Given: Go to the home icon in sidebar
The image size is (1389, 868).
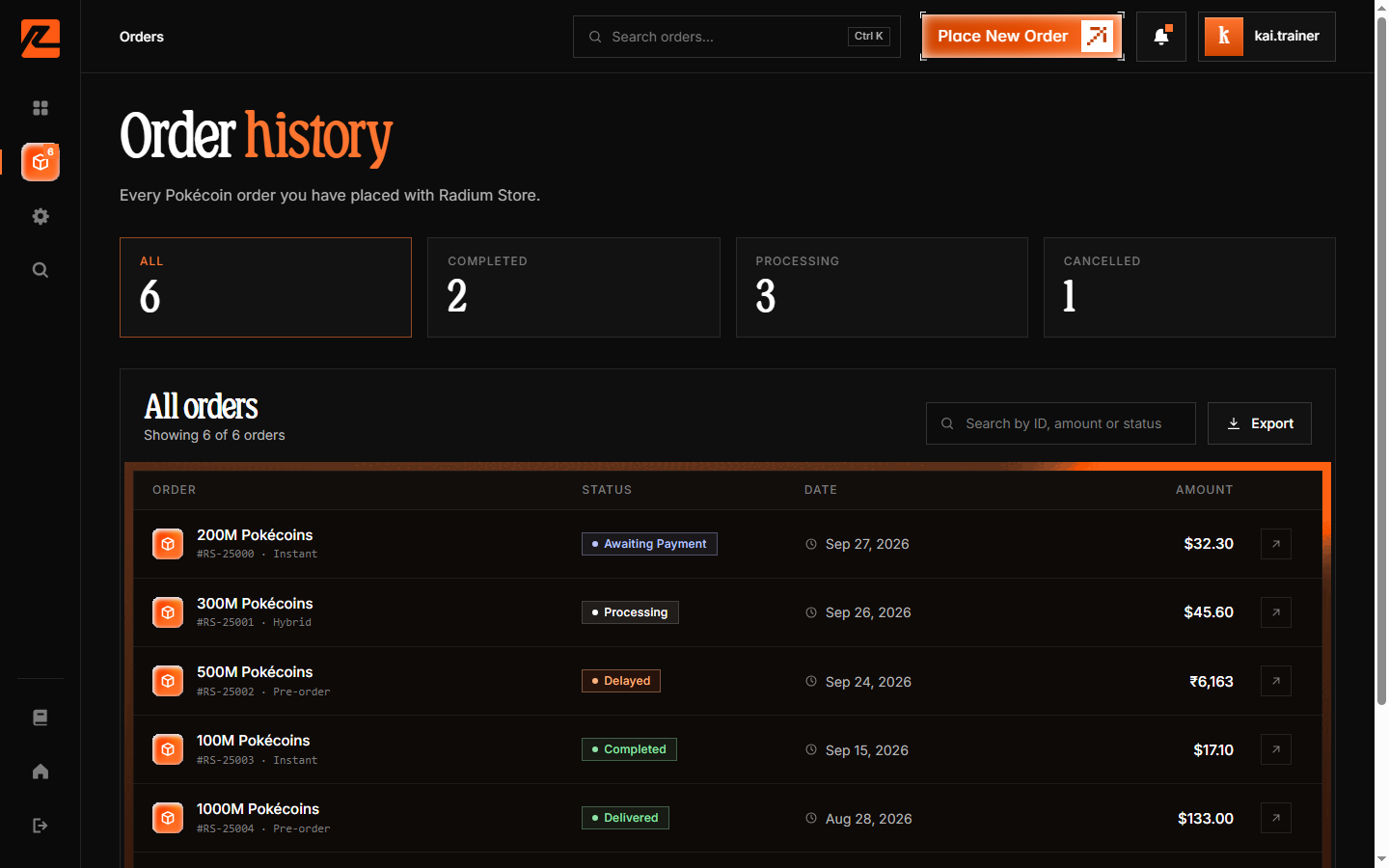Looking at the screenshot, I should pos(41,772).
